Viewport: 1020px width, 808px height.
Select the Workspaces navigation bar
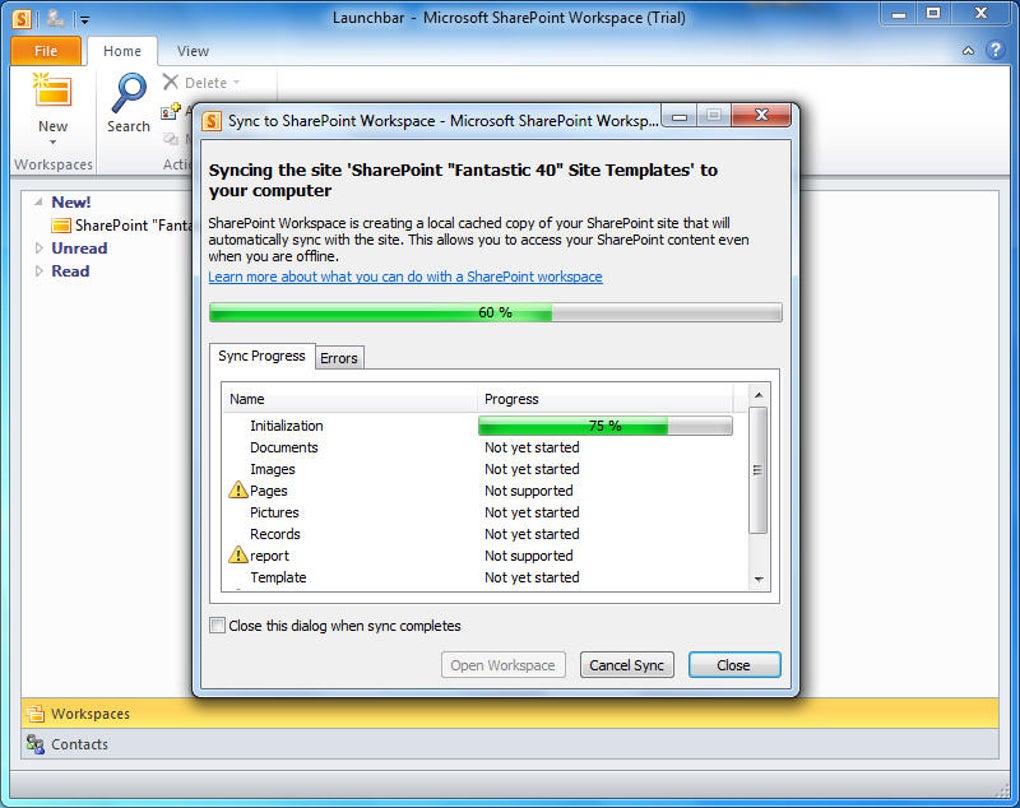[x=510, y=713]
